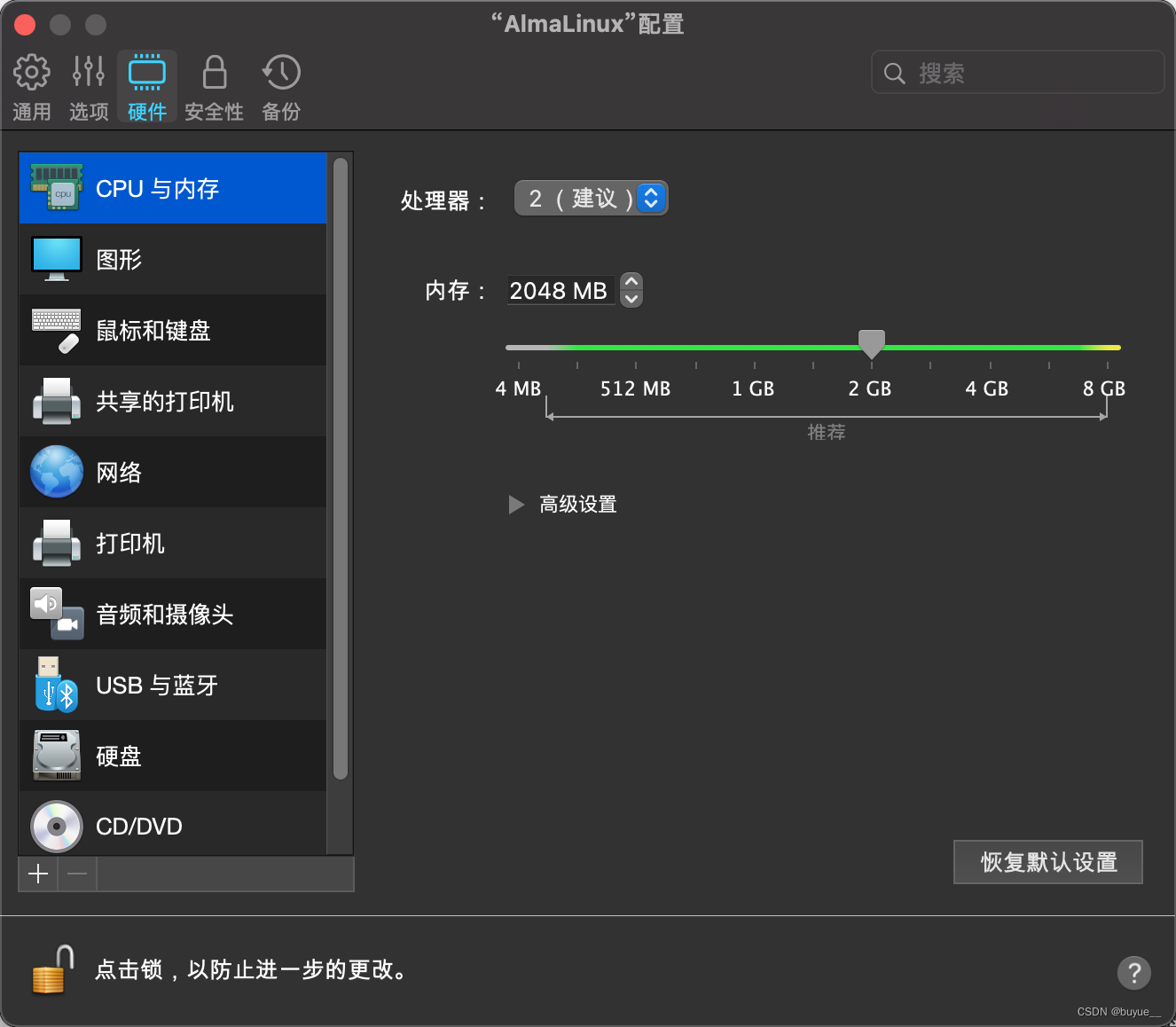Increase memory with the stepper arrow
Viewport: 1176px width, 1027px height.
pyautogui.click(x=631, y=283)
